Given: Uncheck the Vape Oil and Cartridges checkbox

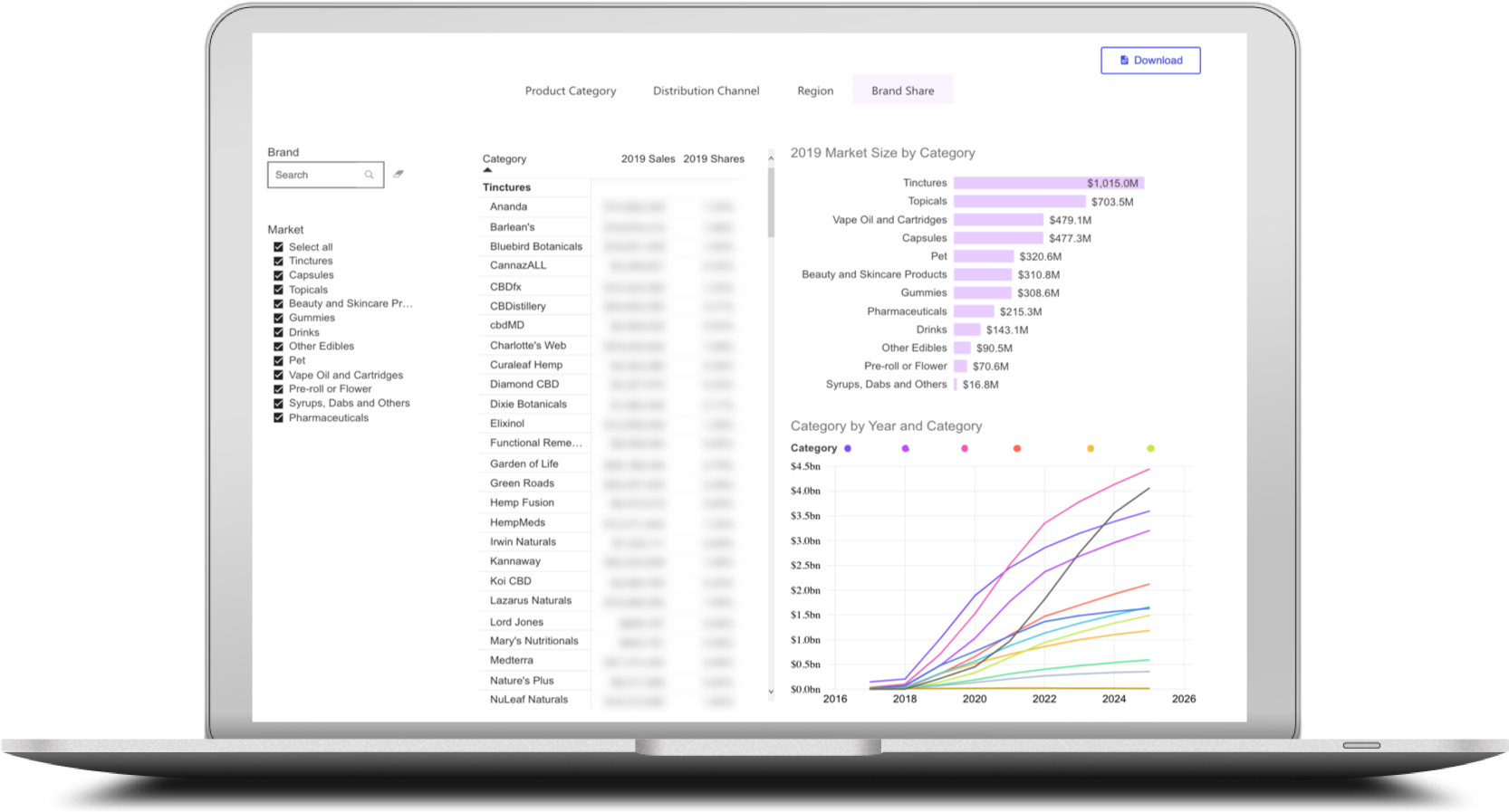Looking at the screenshot, I should coord(279,375).
